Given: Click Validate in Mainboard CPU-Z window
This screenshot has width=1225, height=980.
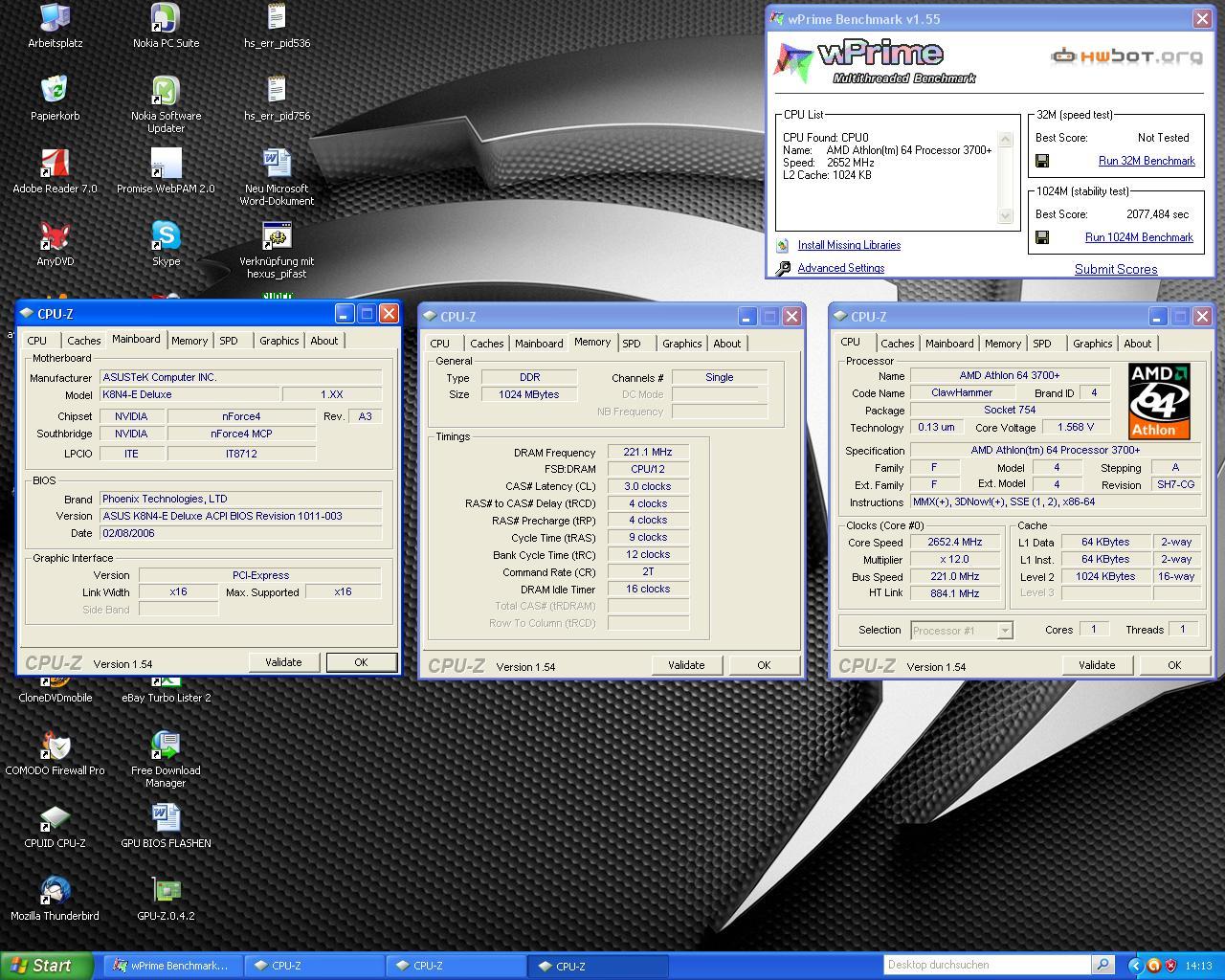Looking at the screenshot, I should (x=283, y=662).
